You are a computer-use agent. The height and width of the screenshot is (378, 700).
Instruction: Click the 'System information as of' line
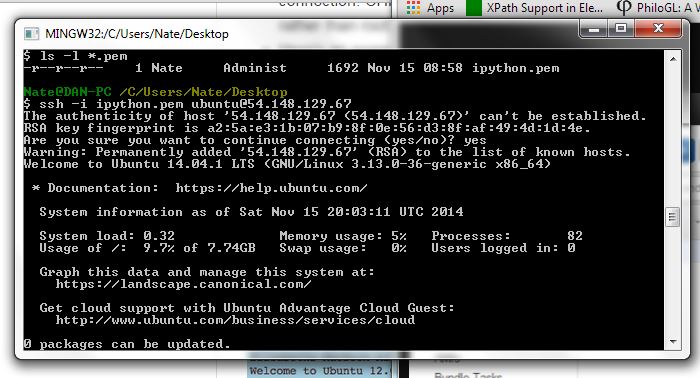pyautogui.click(x=251, y=212)
